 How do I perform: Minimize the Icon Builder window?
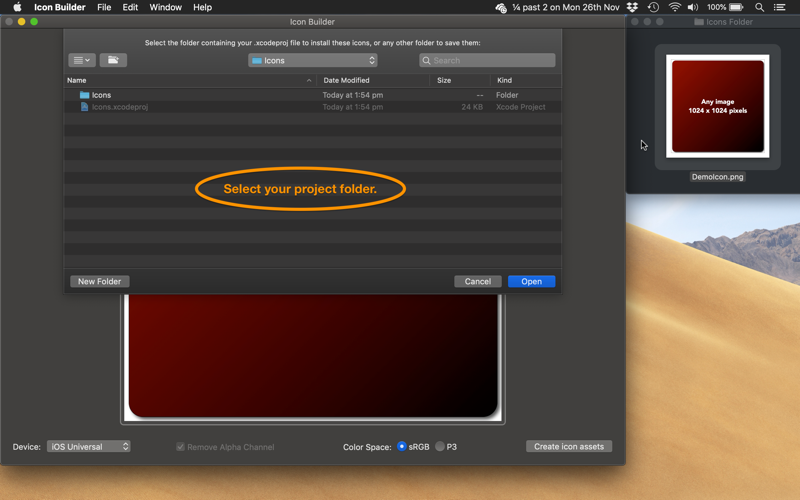click(21, 21)
